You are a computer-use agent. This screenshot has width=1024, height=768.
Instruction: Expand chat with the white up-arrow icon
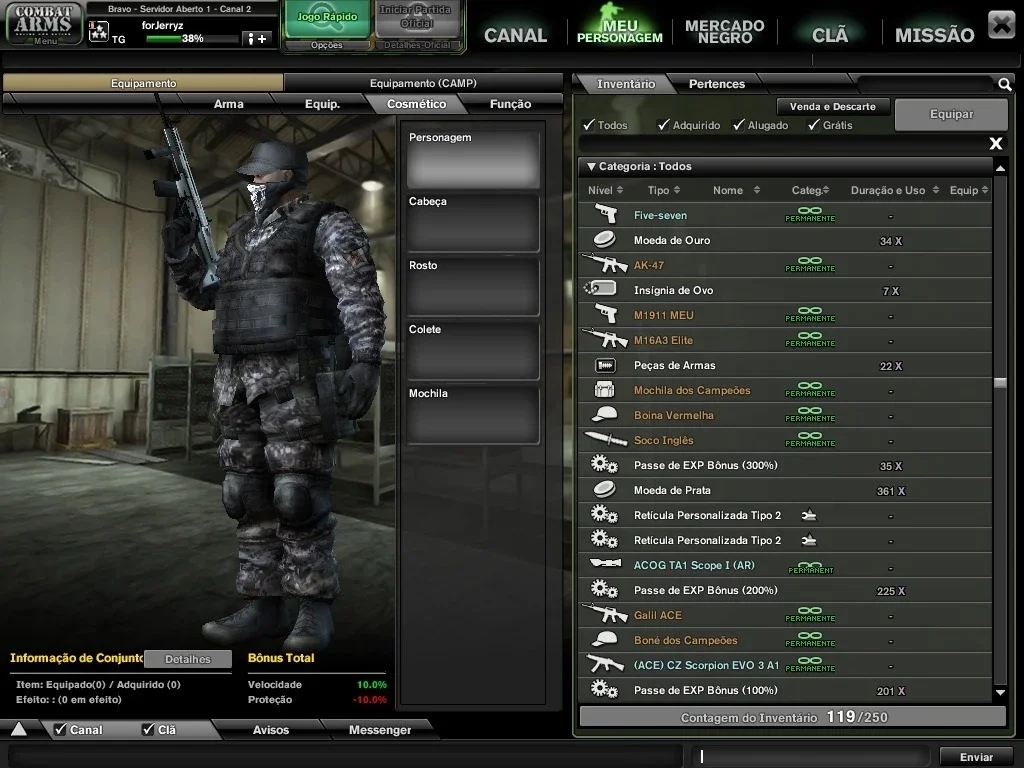tap(19, 729)
